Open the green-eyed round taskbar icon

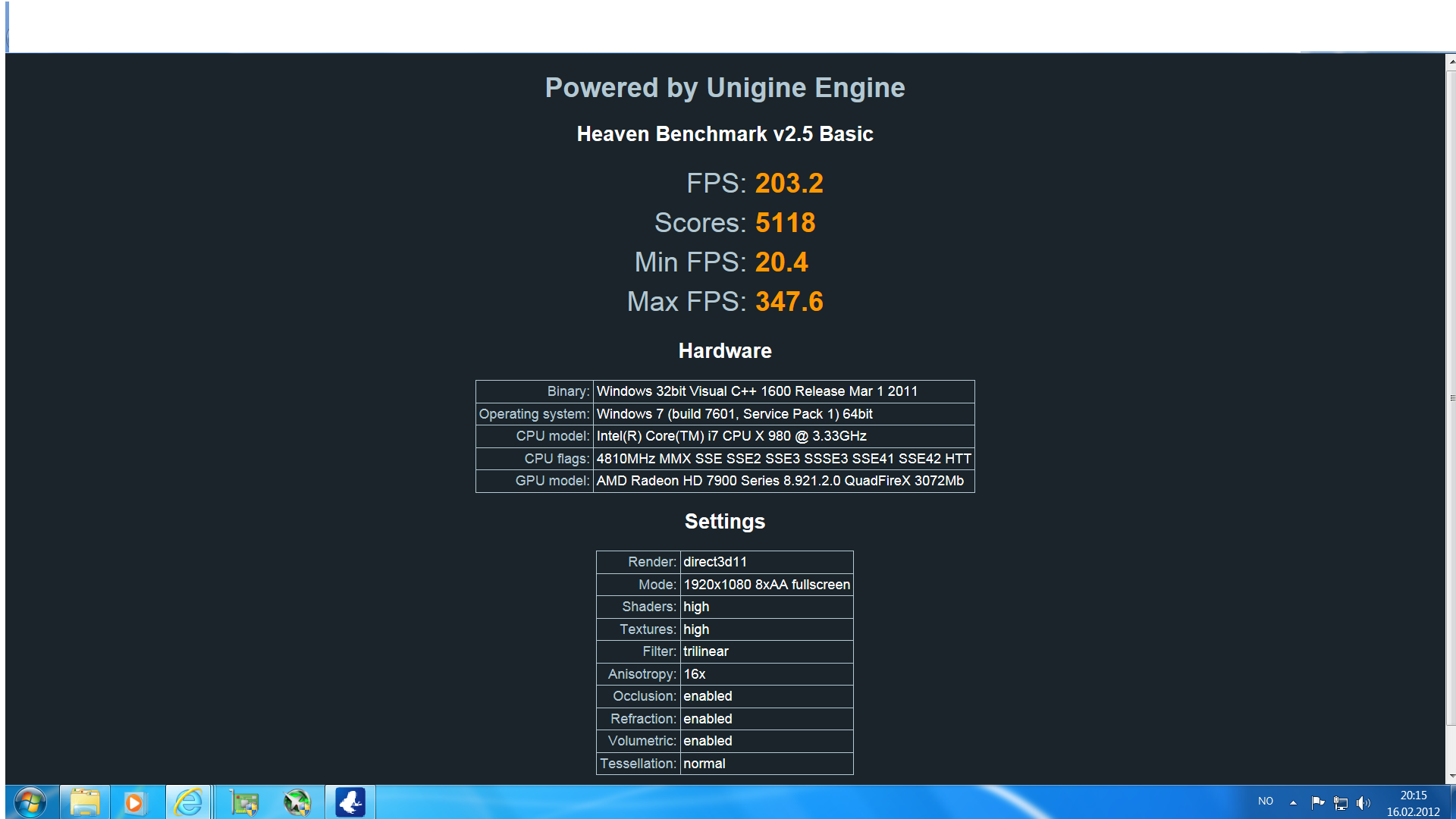point(297,802)
